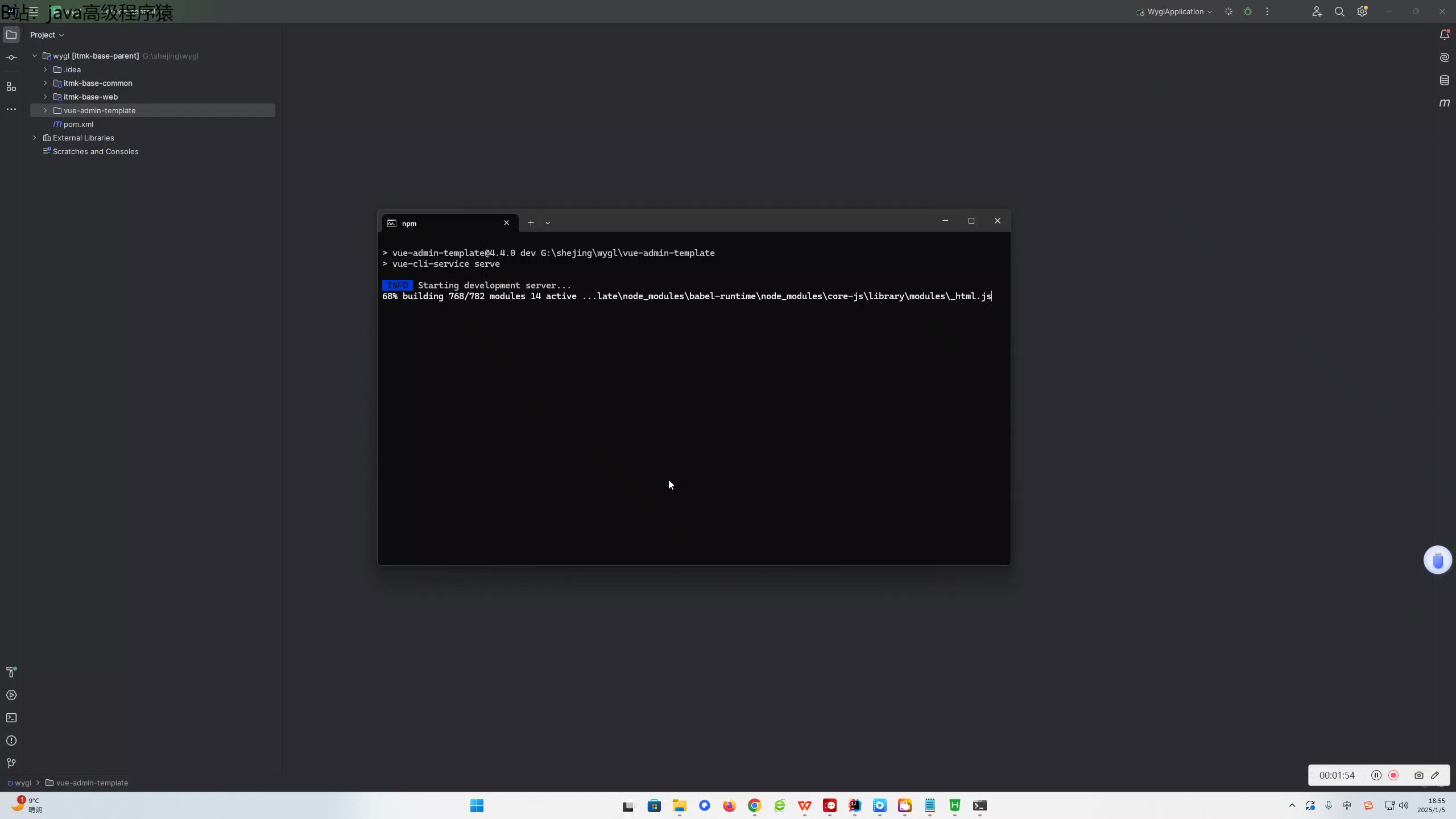Open the Notifications bell panel

pyautogui.click(x=1444, y=35)
